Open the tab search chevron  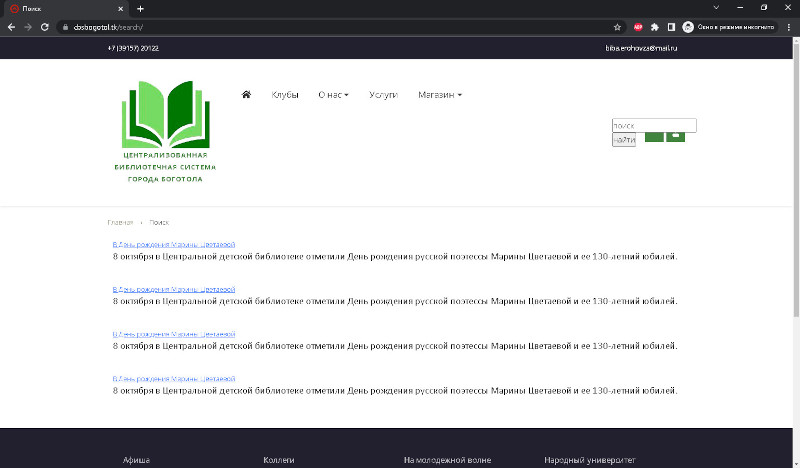click(x=716, y=8)
